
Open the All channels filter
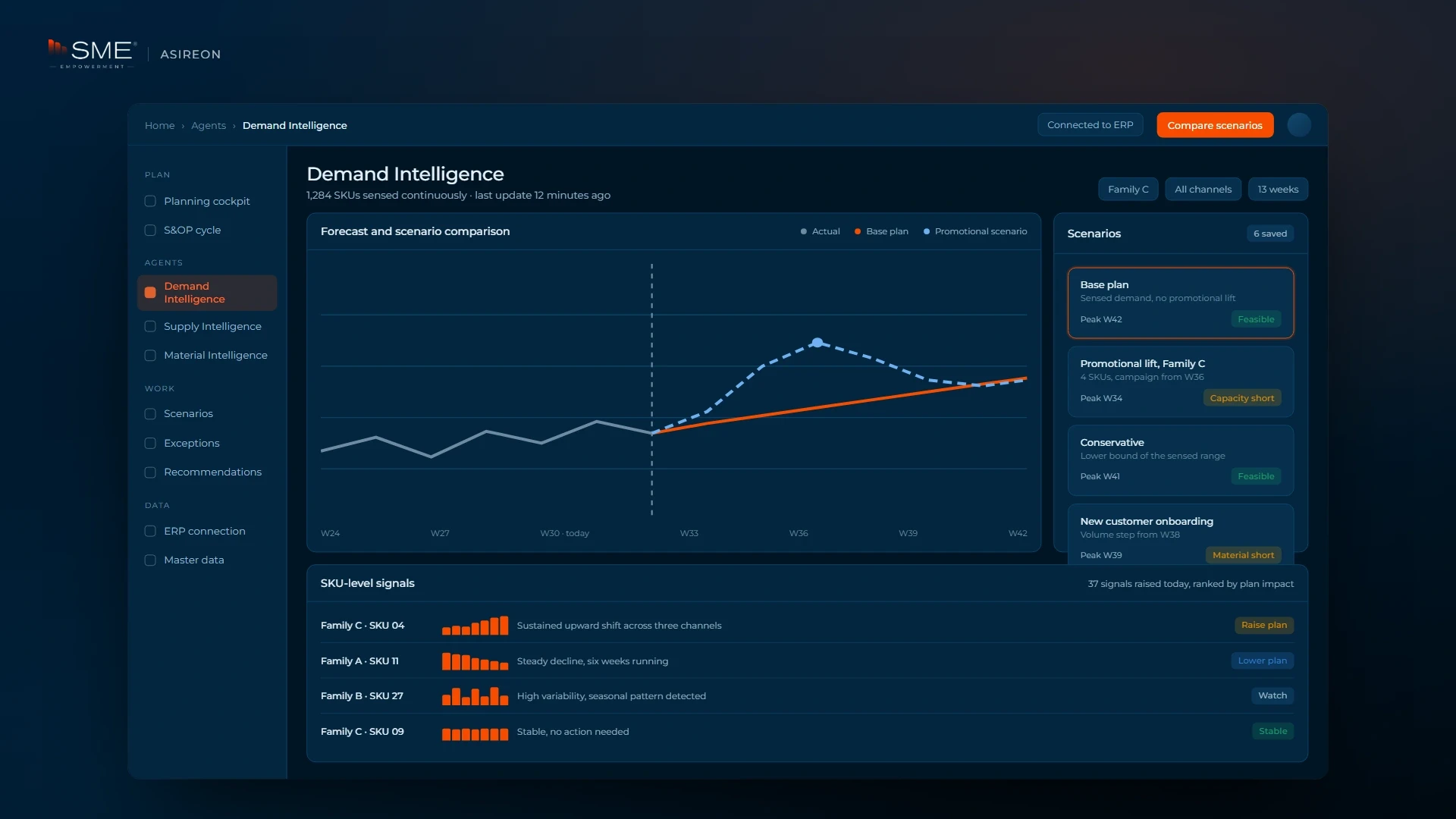pos(1203,190)
